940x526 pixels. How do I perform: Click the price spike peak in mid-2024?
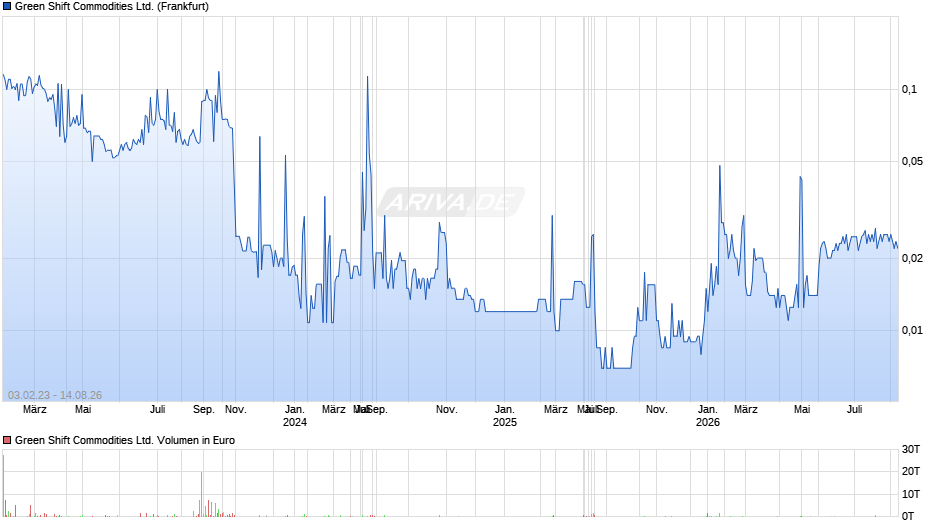367,77
